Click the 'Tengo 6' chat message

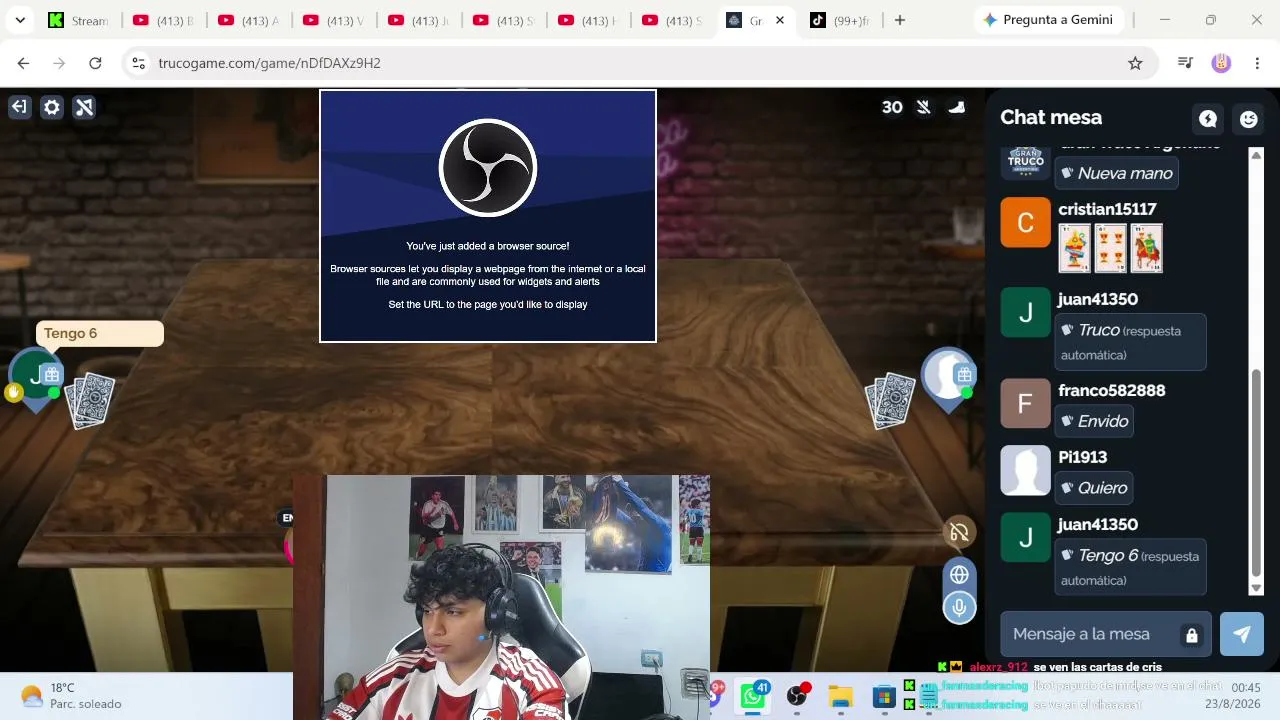point(1130,567)
